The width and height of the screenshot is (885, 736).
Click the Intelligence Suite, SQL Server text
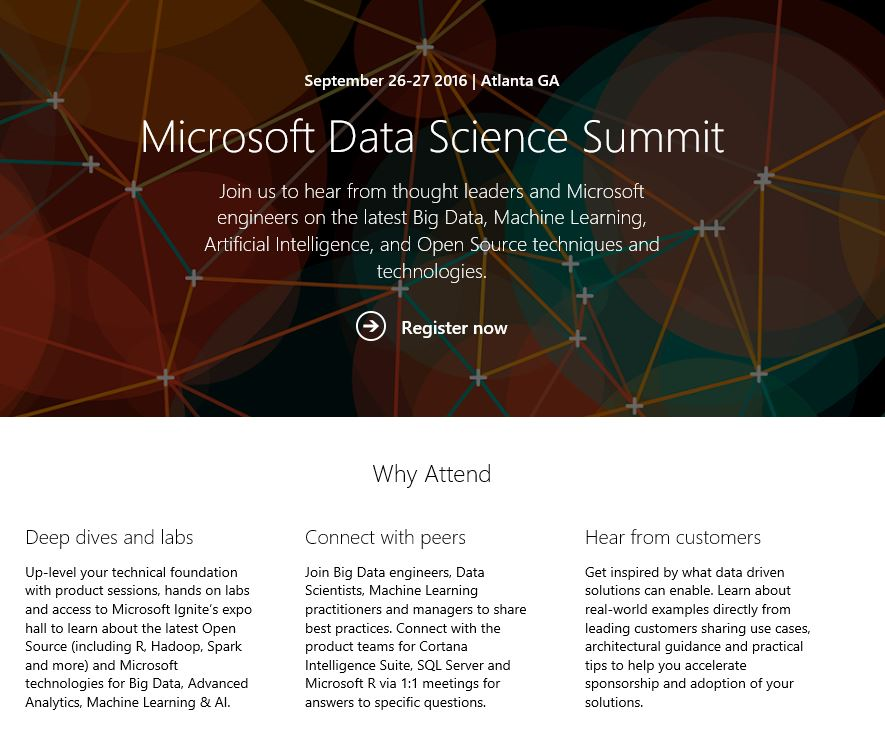(407, 665)
